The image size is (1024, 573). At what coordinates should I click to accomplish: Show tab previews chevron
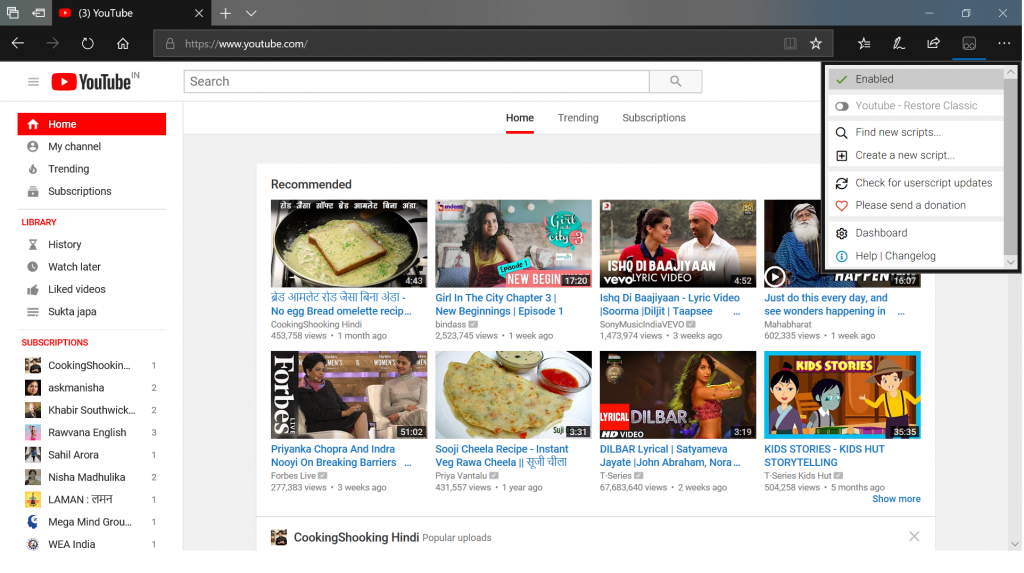coord(251,13)
